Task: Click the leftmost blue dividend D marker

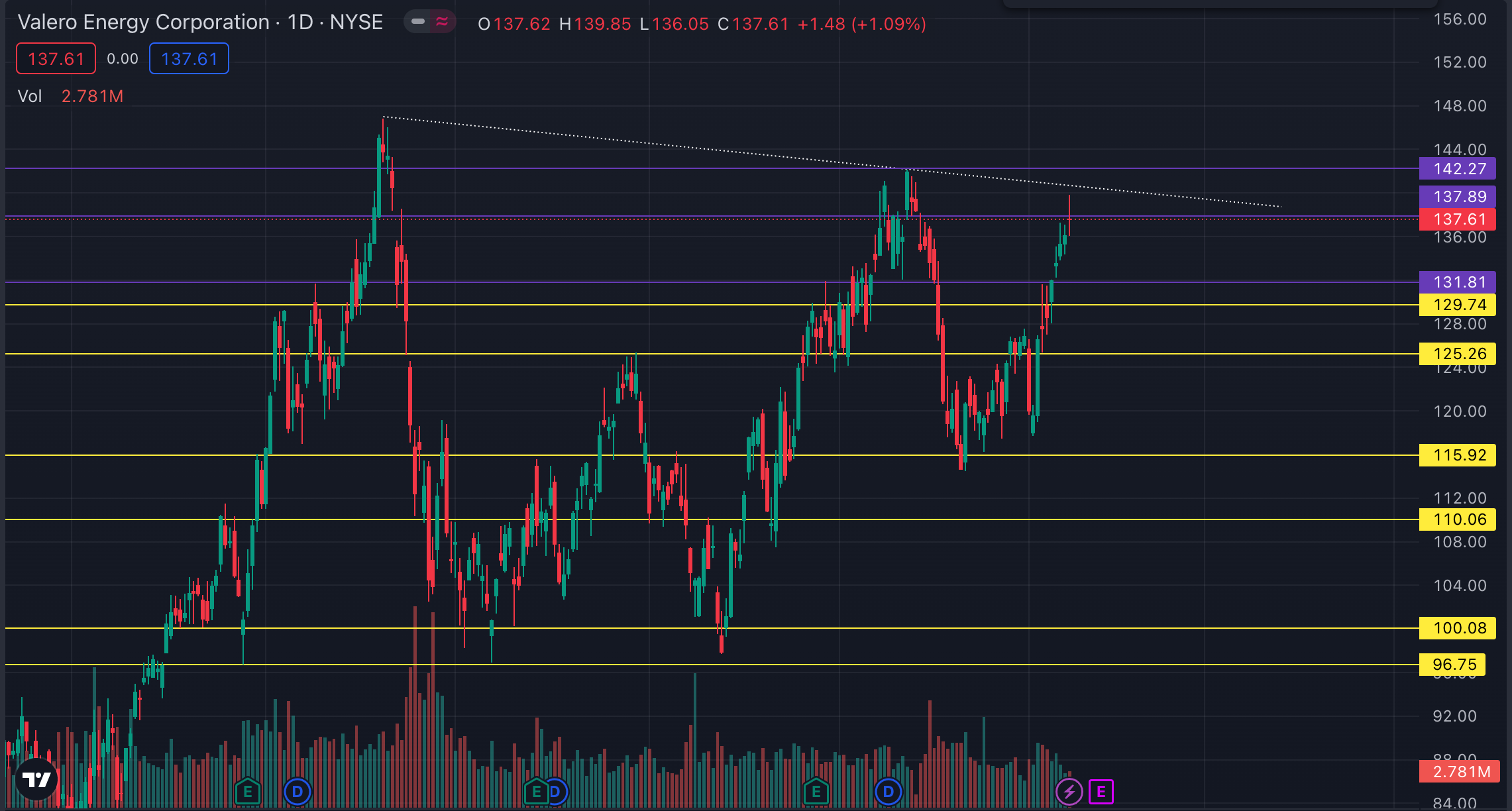Action: point(297,791)
